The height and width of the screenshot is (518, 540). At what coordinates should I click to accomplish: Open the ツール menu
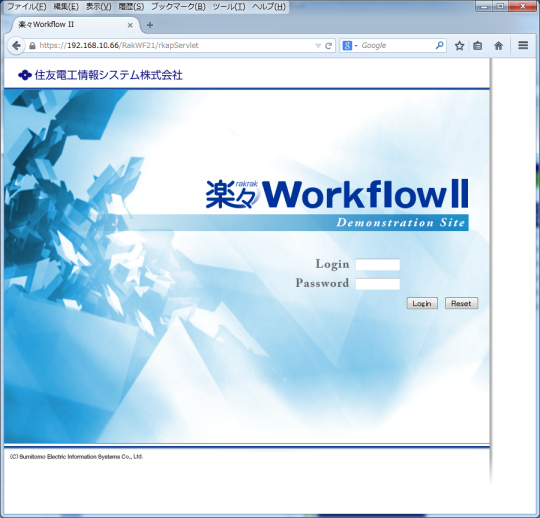click(229, 7)
